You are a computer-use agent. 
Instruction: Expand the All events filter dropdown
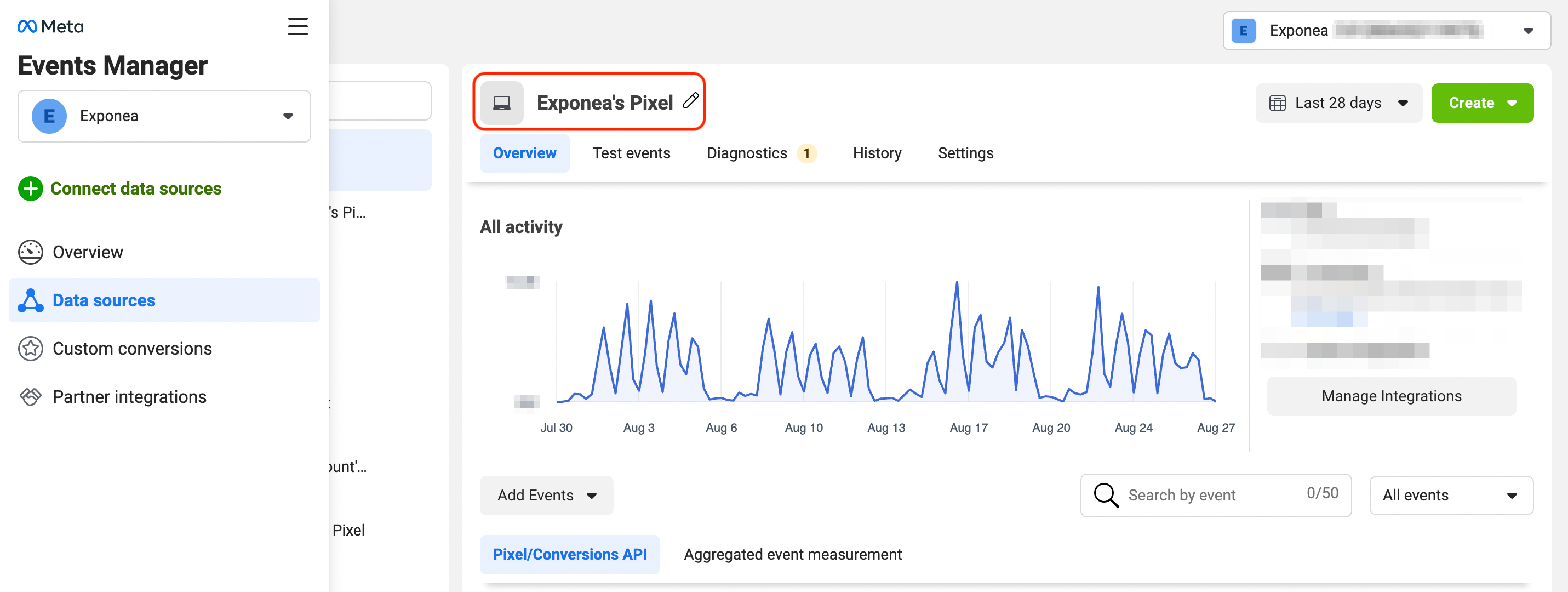(1450, 495)
